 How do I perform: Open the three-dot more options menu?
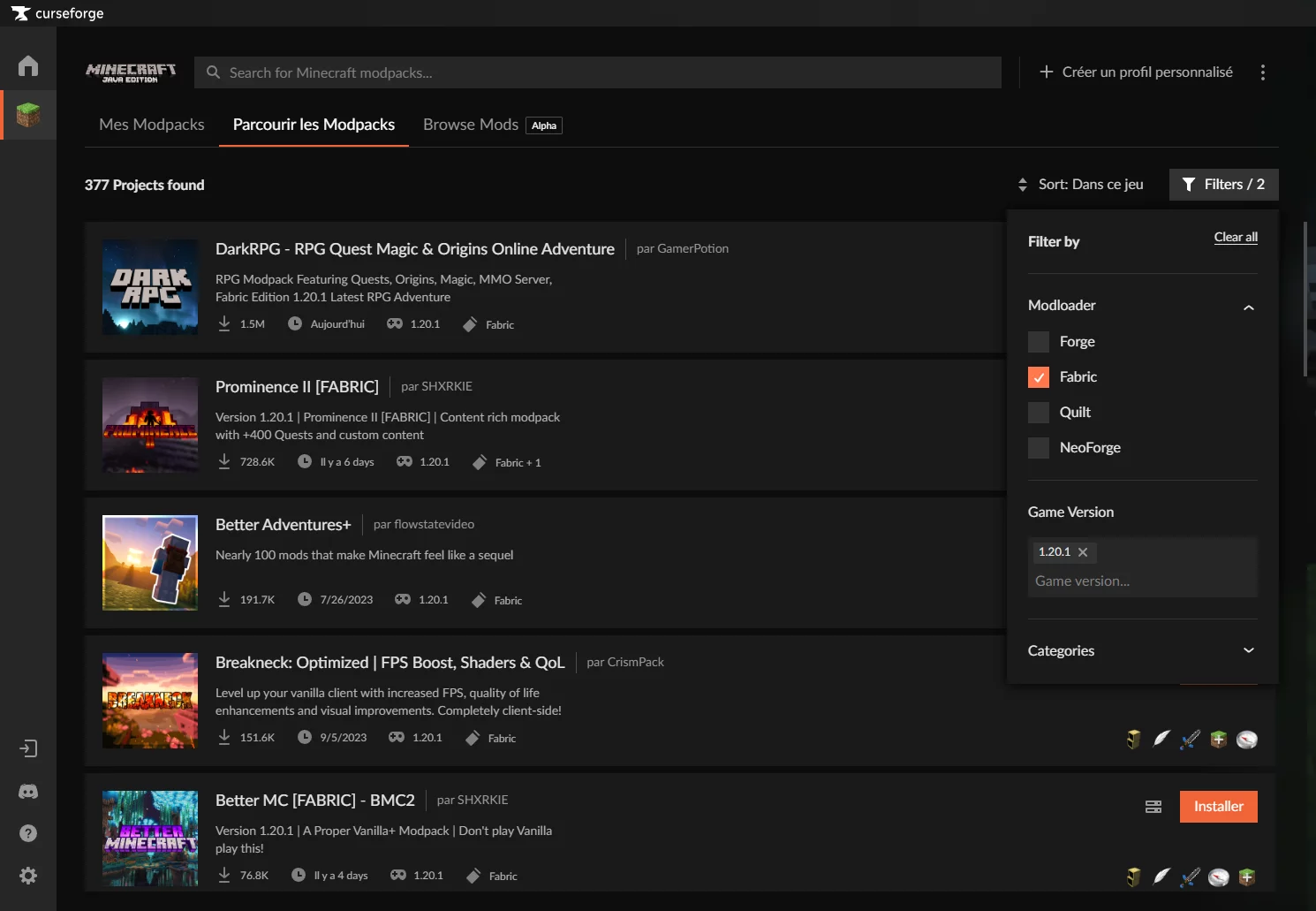click(1262, 72)
